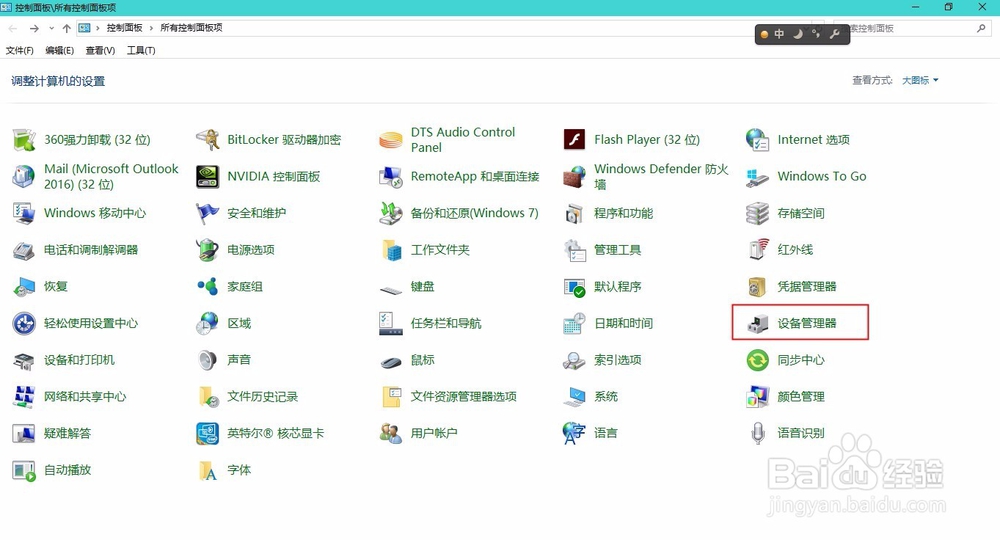Click the 自动播放 icon
The image size is (1000, 540).
pyautogui.click(x=24, y=471)
